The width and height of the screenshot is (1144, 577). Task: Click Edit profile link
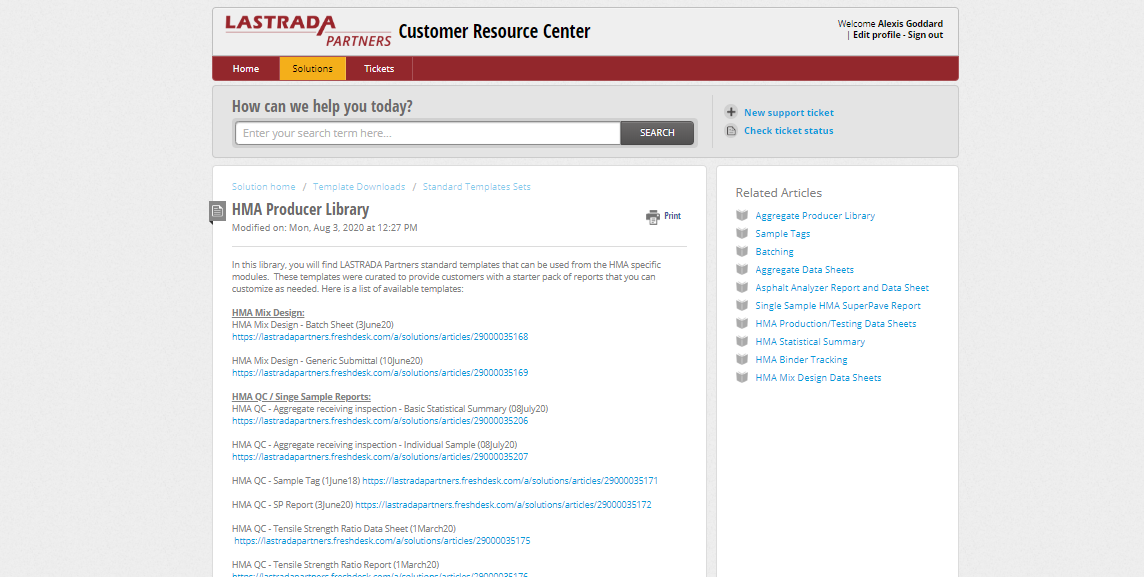tap(876, 35)
